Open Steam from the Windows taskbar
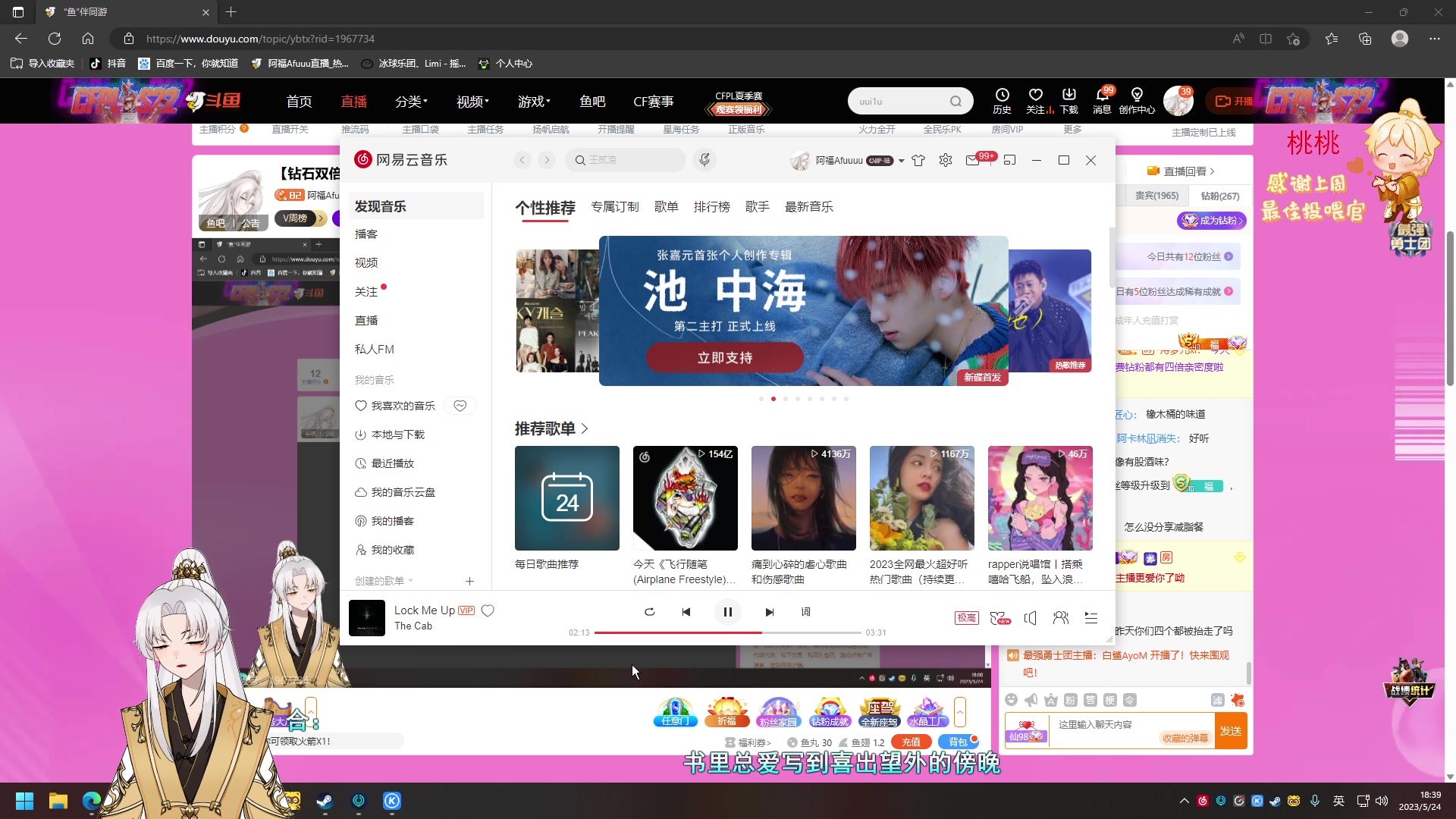This screenshot has width=1456, height=819. (325, 801)
